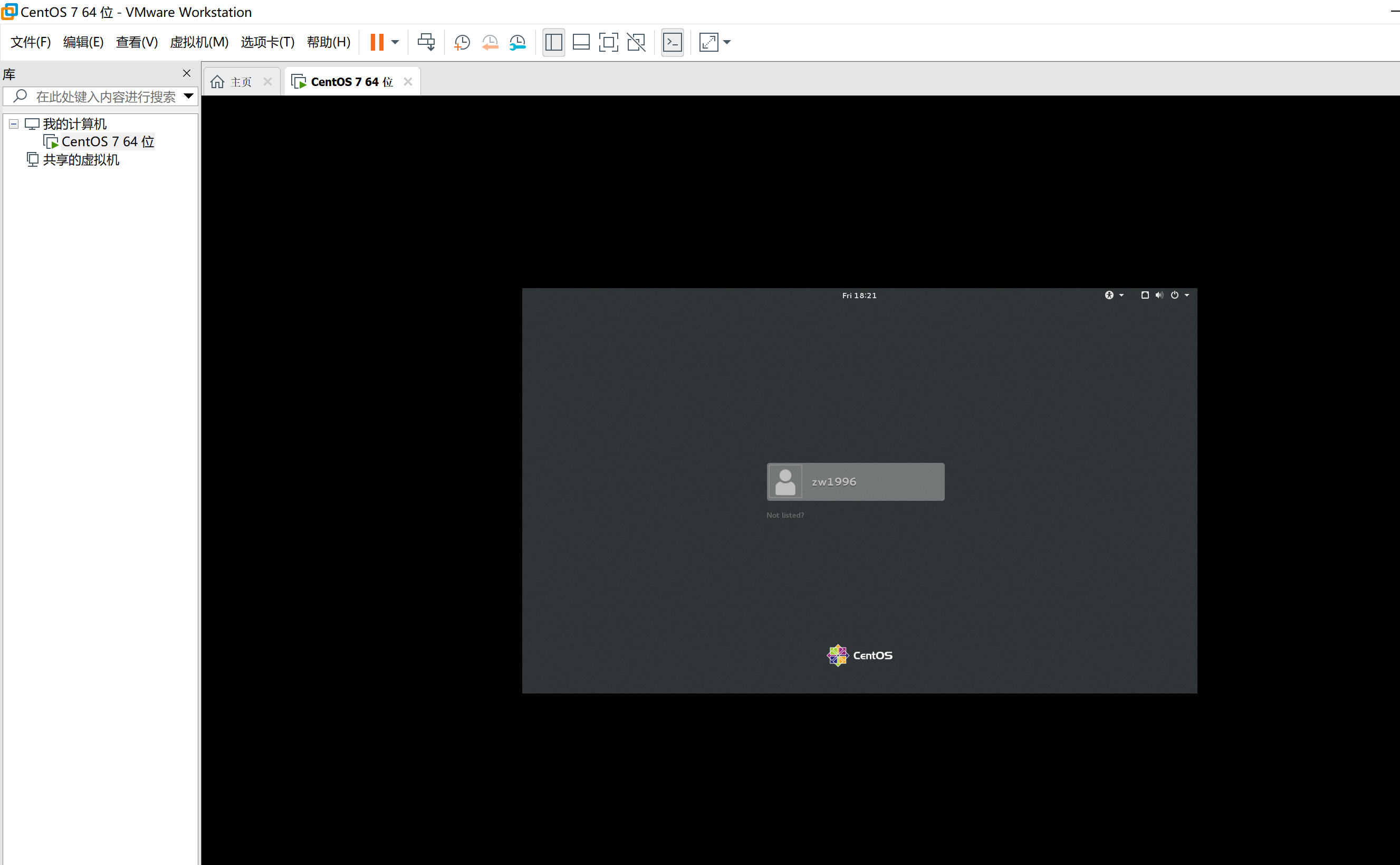Image resolution: width=1400 pixels, height=865 pixels.
Task: Open the 虚拟机(M) menu
Action: coord(199,42)
